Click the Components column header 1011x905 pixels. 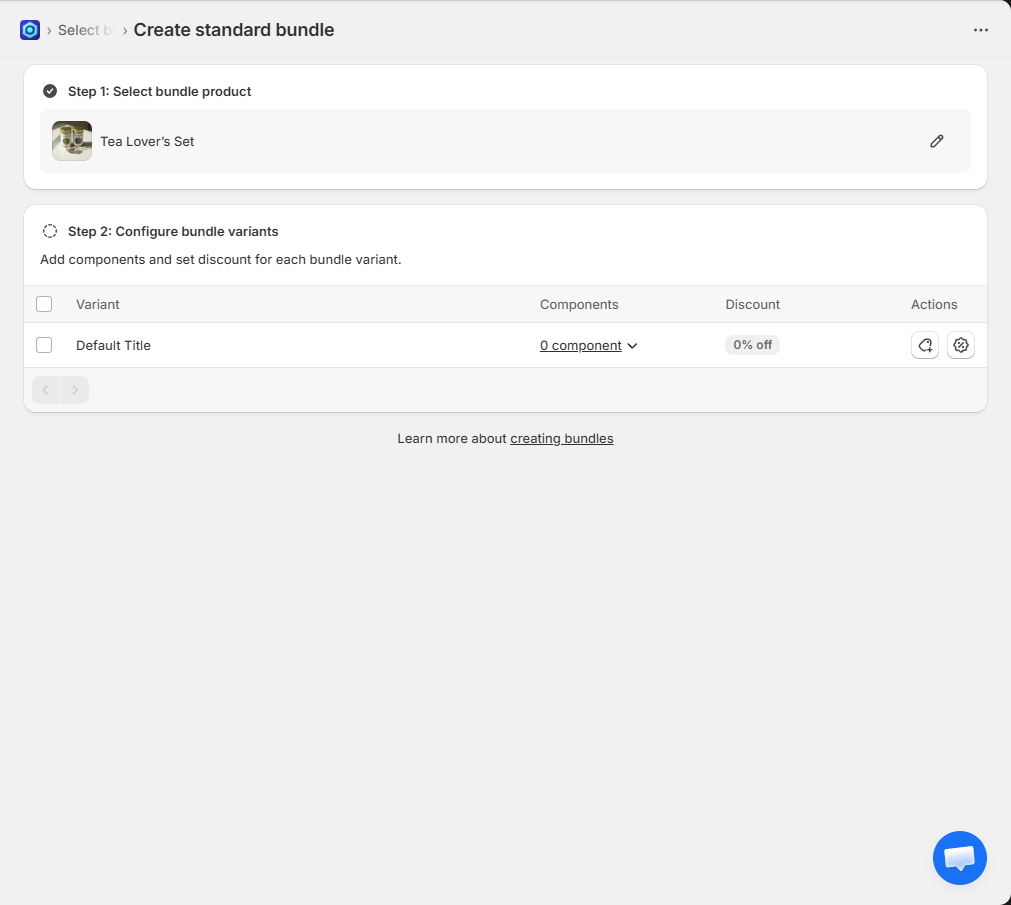[x=579, y=304]
